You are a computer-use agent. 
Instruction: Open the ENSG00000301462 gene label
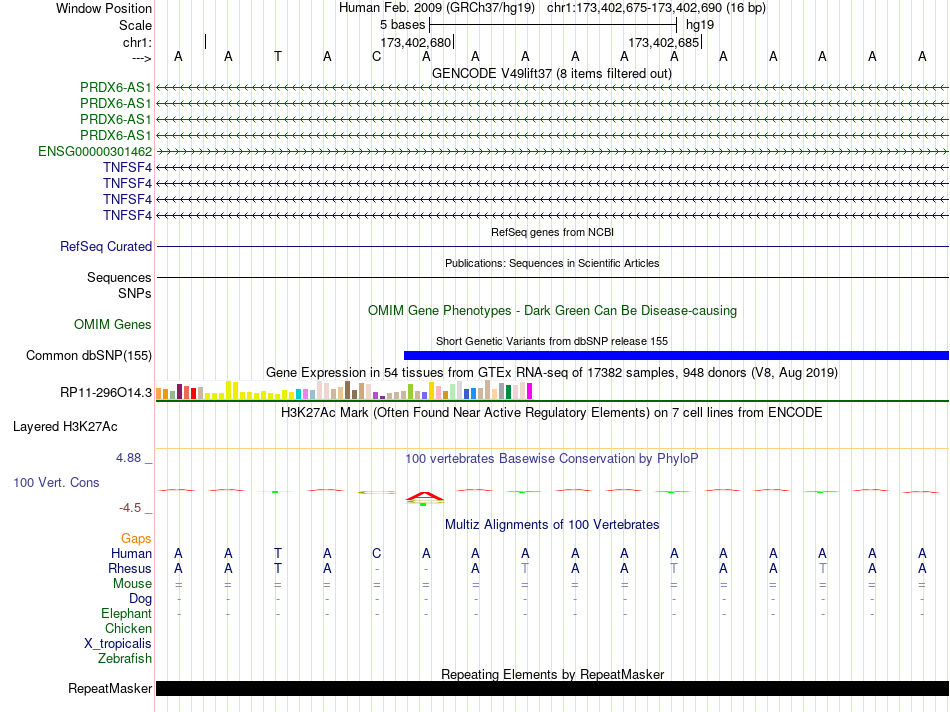95,151
